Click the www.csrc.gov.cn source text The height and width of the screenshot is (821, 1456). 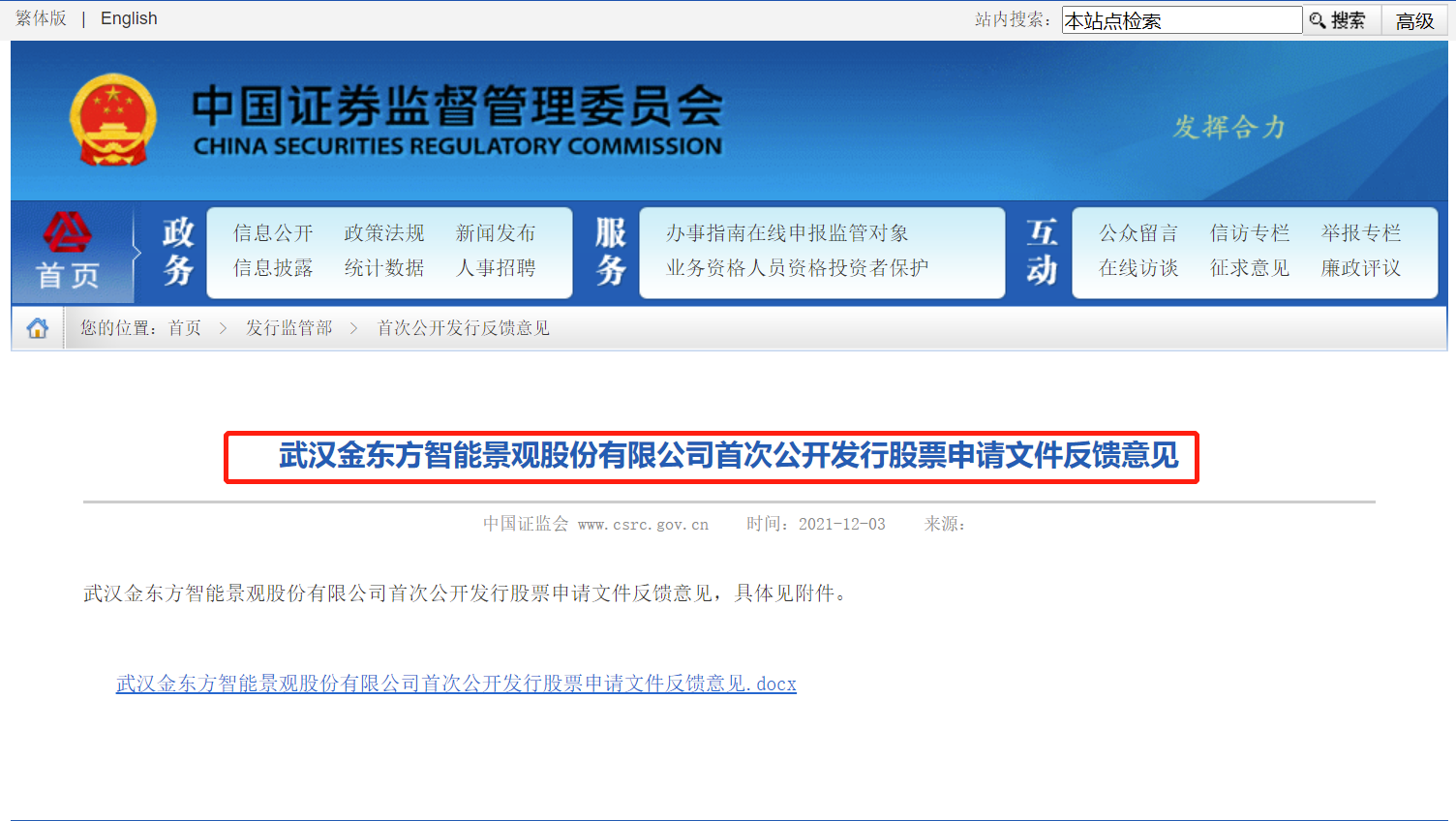643,524
